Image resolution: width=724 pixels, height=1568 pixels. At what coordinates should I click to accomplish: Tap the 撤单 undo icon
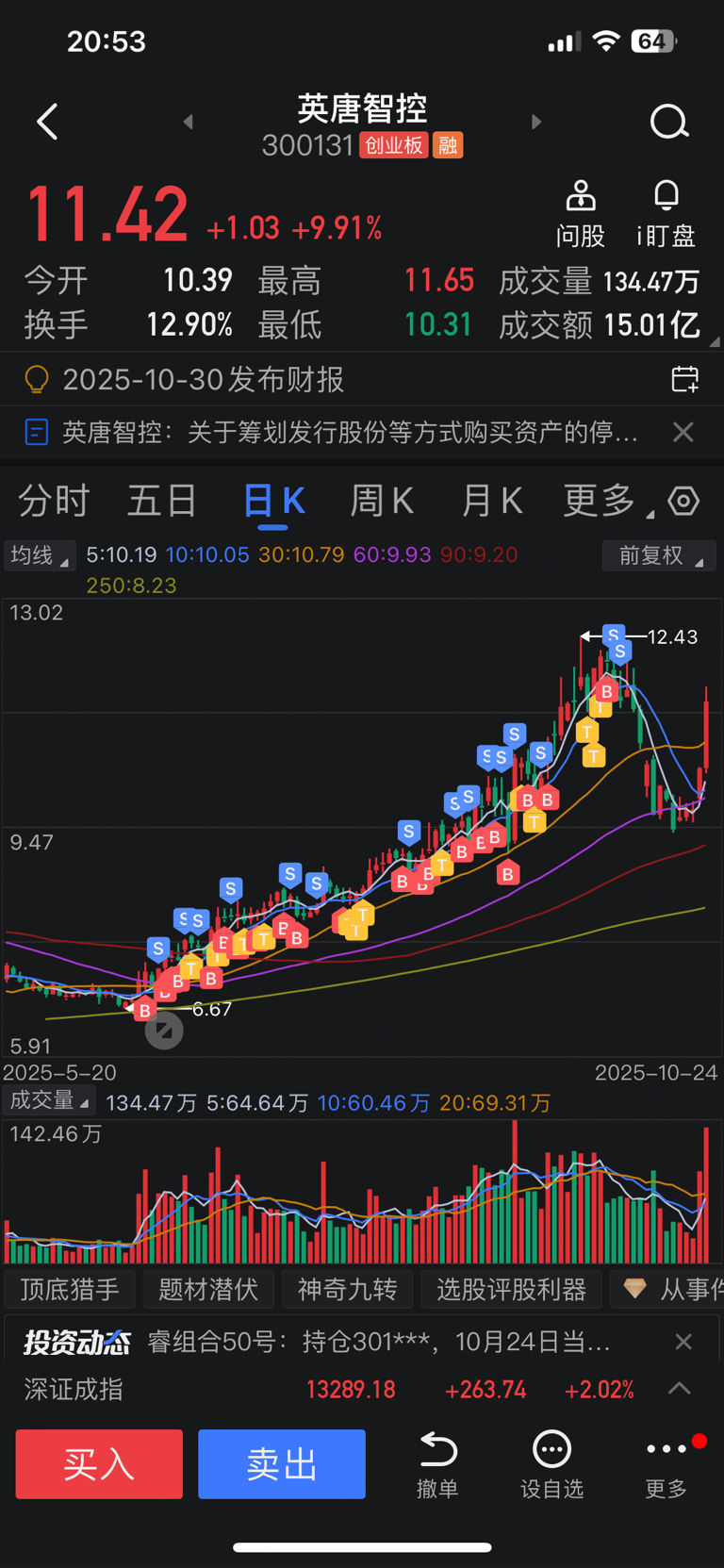click(437, 1449)
